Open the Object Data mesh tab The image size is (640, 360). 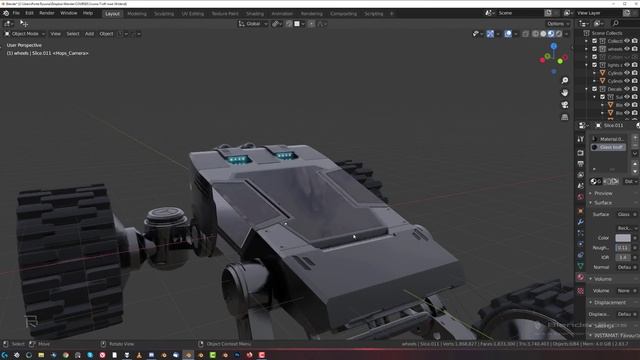point(580,266)
